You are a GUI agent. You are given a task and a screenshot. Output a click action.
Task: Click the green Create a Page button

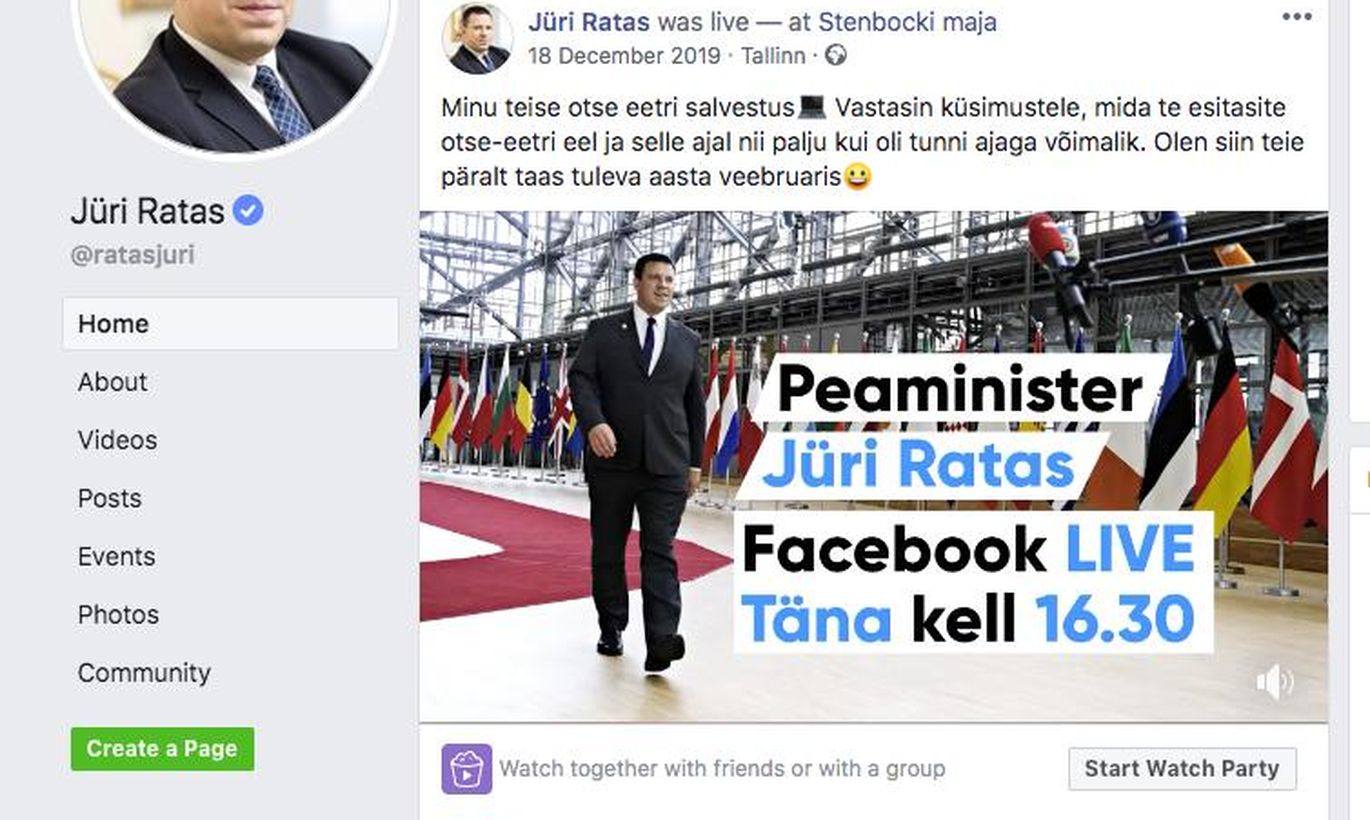[162, 749]
